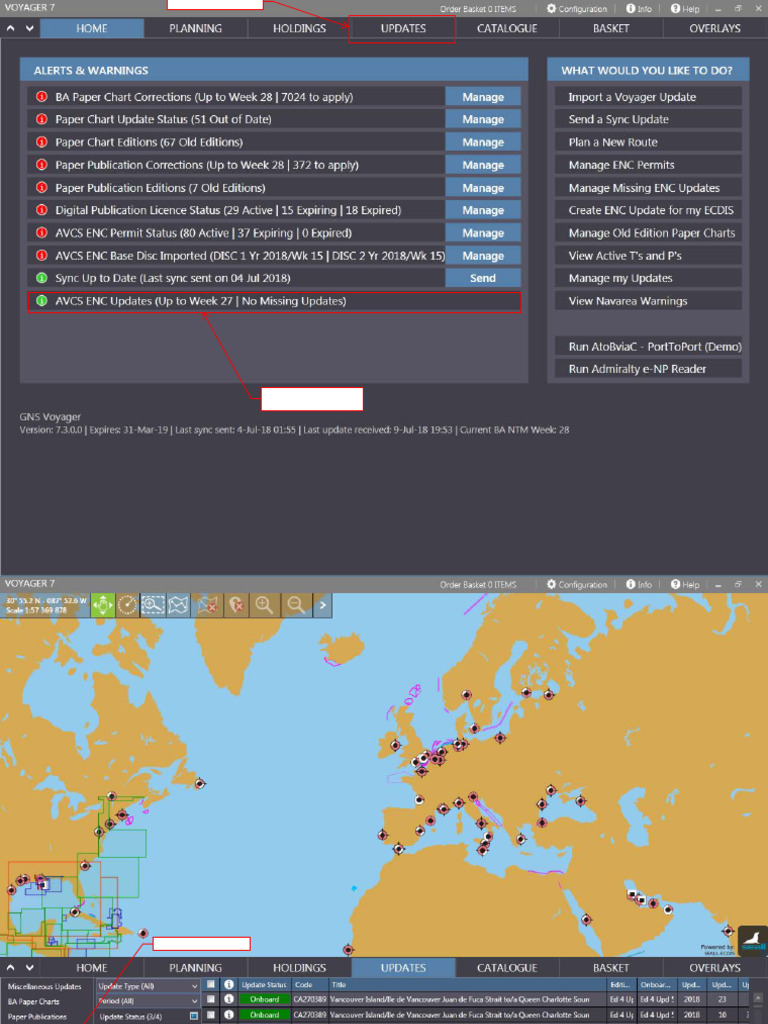The height and width of the screenshot is (1024, 768).
Task: Click Run Admiralty e-NP Reader
Action: pos(648,368)
